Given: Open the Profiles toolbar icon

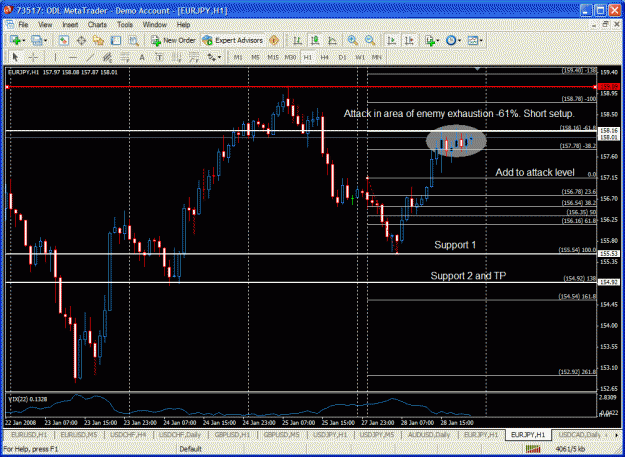Looking at the screenshot, I should click(37, 40).
